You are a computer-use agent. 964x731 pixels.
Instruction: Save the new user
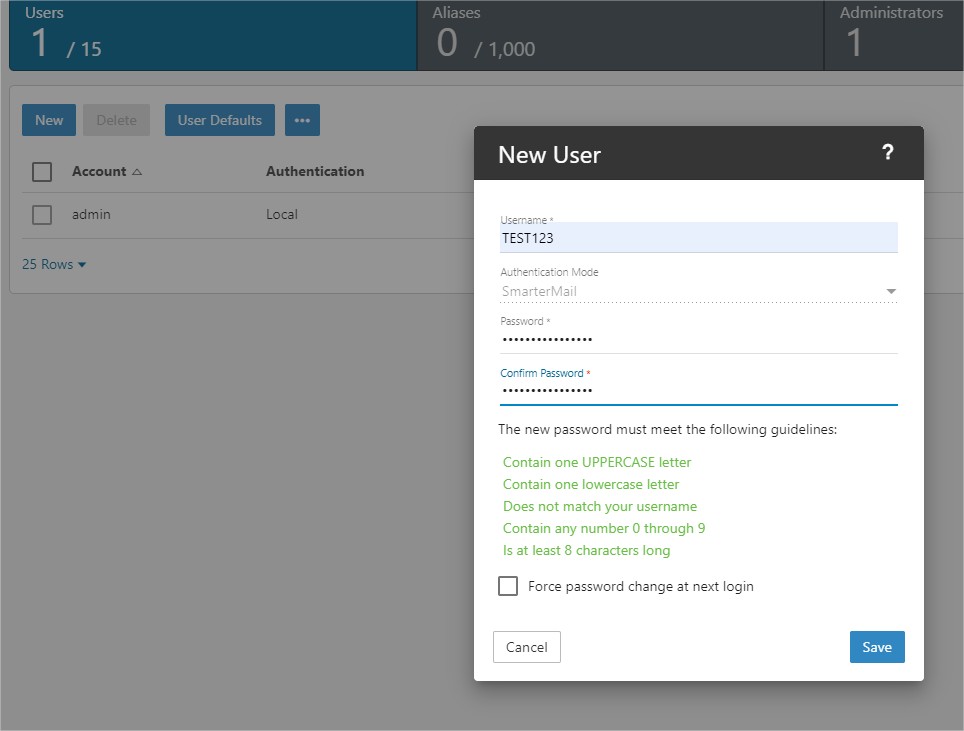tap(877, 647)
